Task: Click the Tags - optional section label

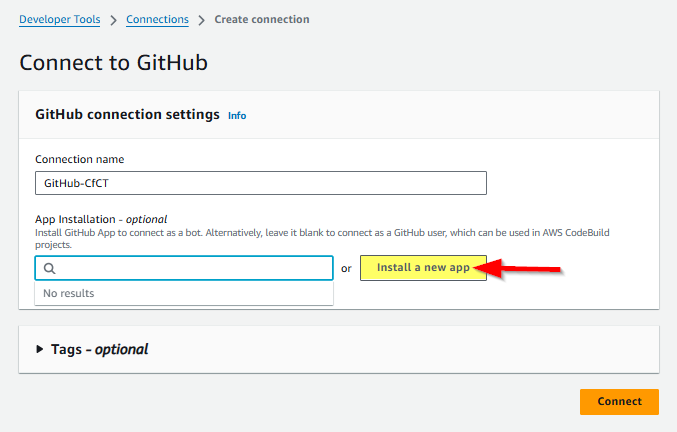Action: click(x=98, y=350)
